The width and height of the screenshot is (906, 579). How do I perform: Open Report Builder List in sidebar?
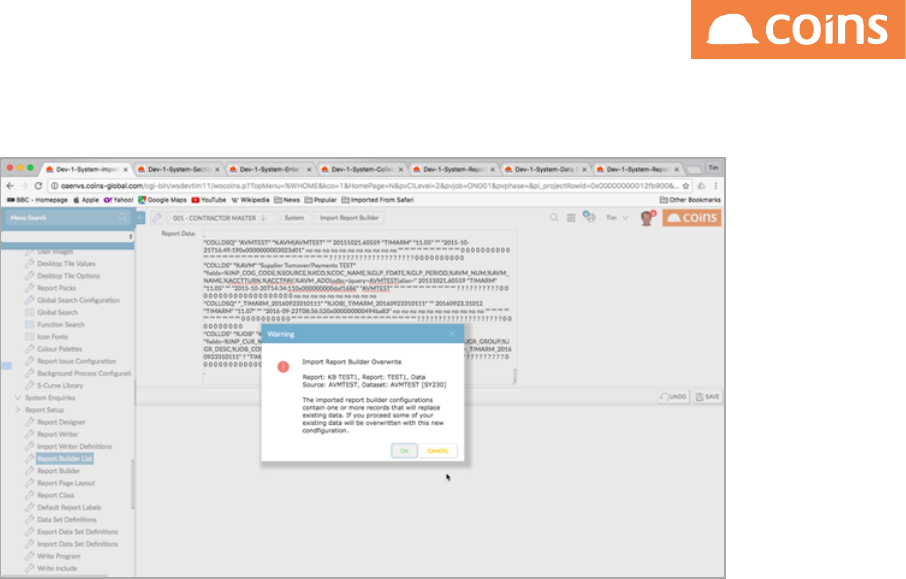(x=65, y=459)
